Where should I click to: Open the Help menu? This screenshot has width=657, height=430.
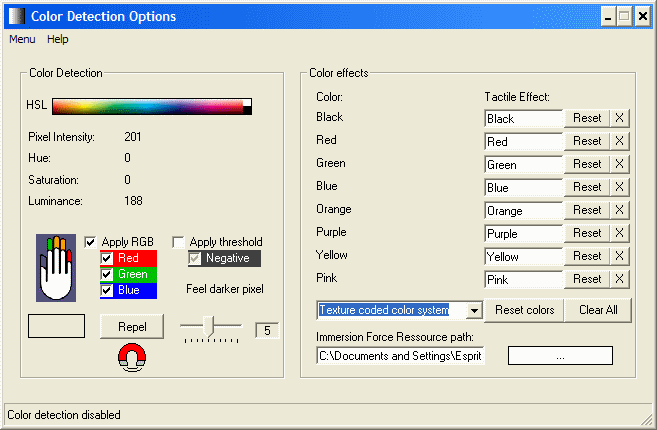57,39
